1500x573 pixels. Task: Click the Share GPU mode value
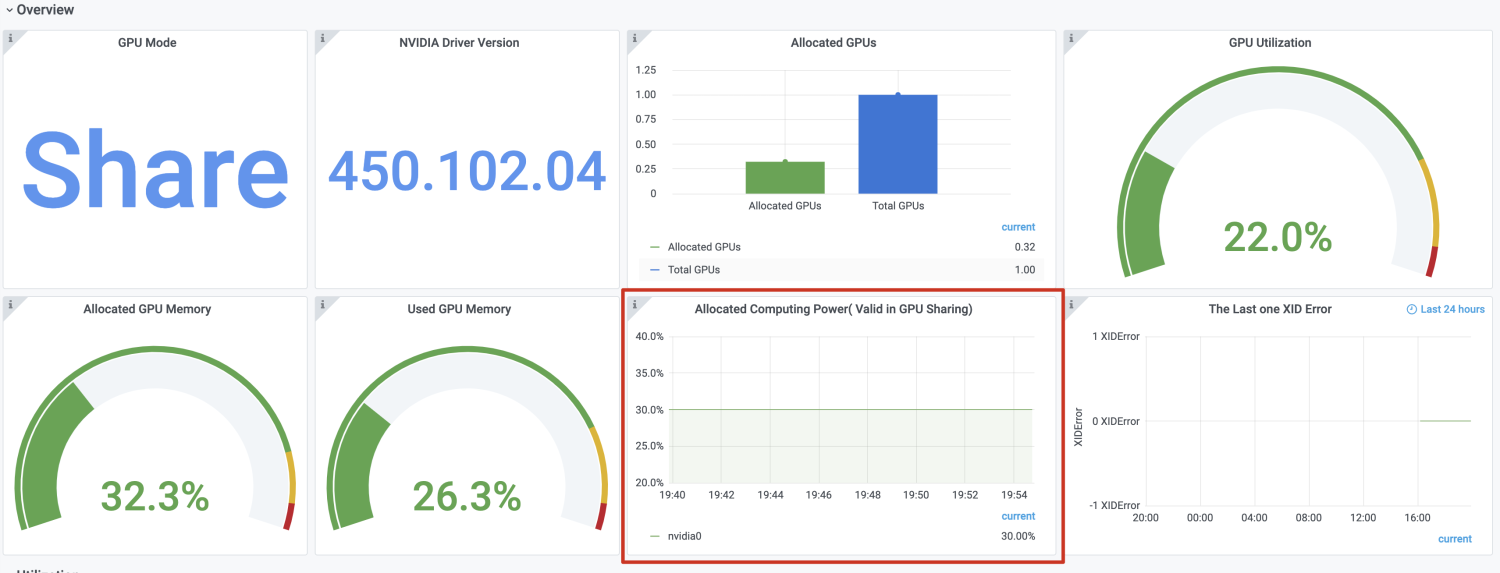pyautogui.click(x=155, y=169)
